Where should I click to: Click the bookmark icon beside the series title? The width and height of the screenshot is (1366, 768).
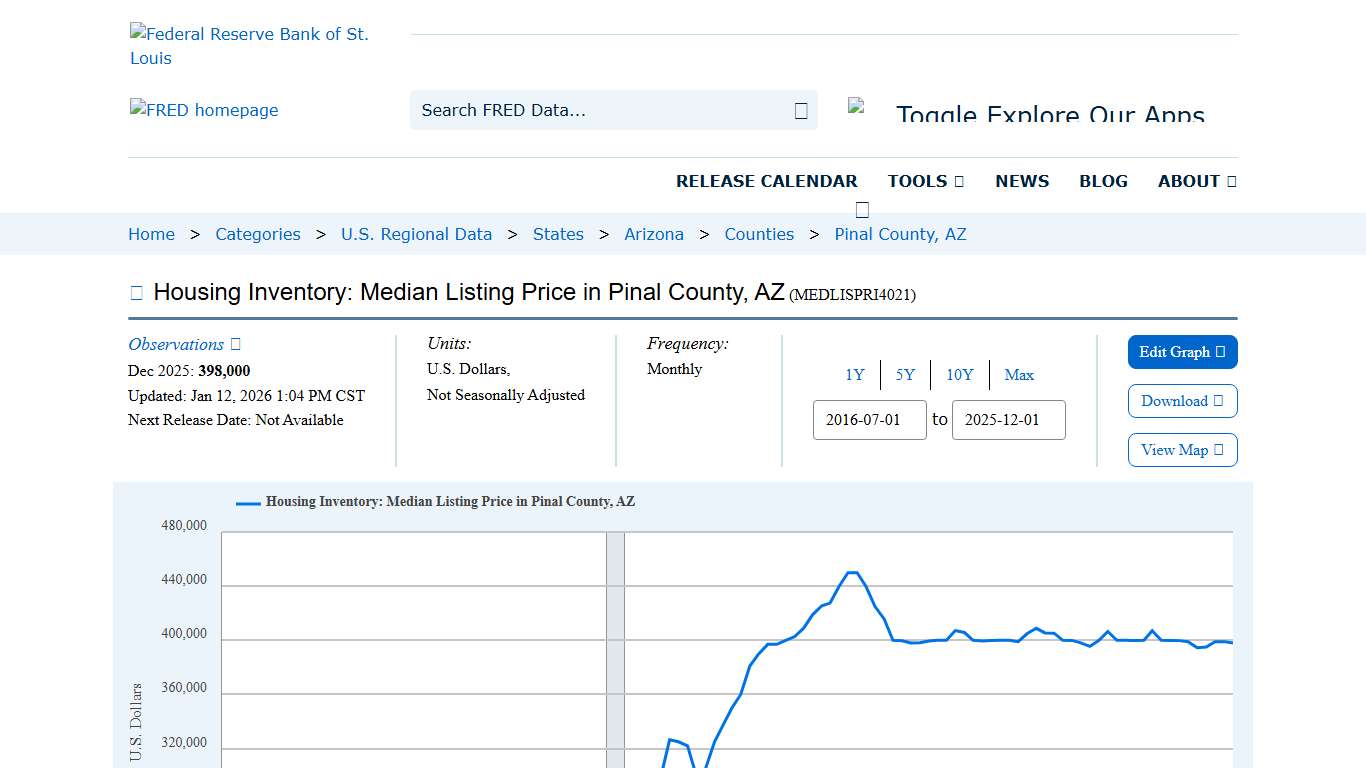pos(136,291)
